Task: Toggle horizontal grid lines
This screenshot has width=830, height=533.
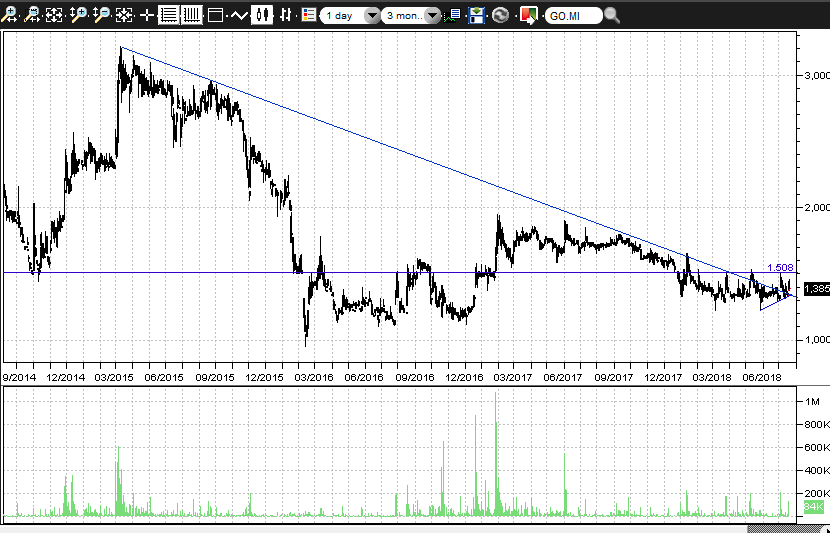Action: [168, 15]
